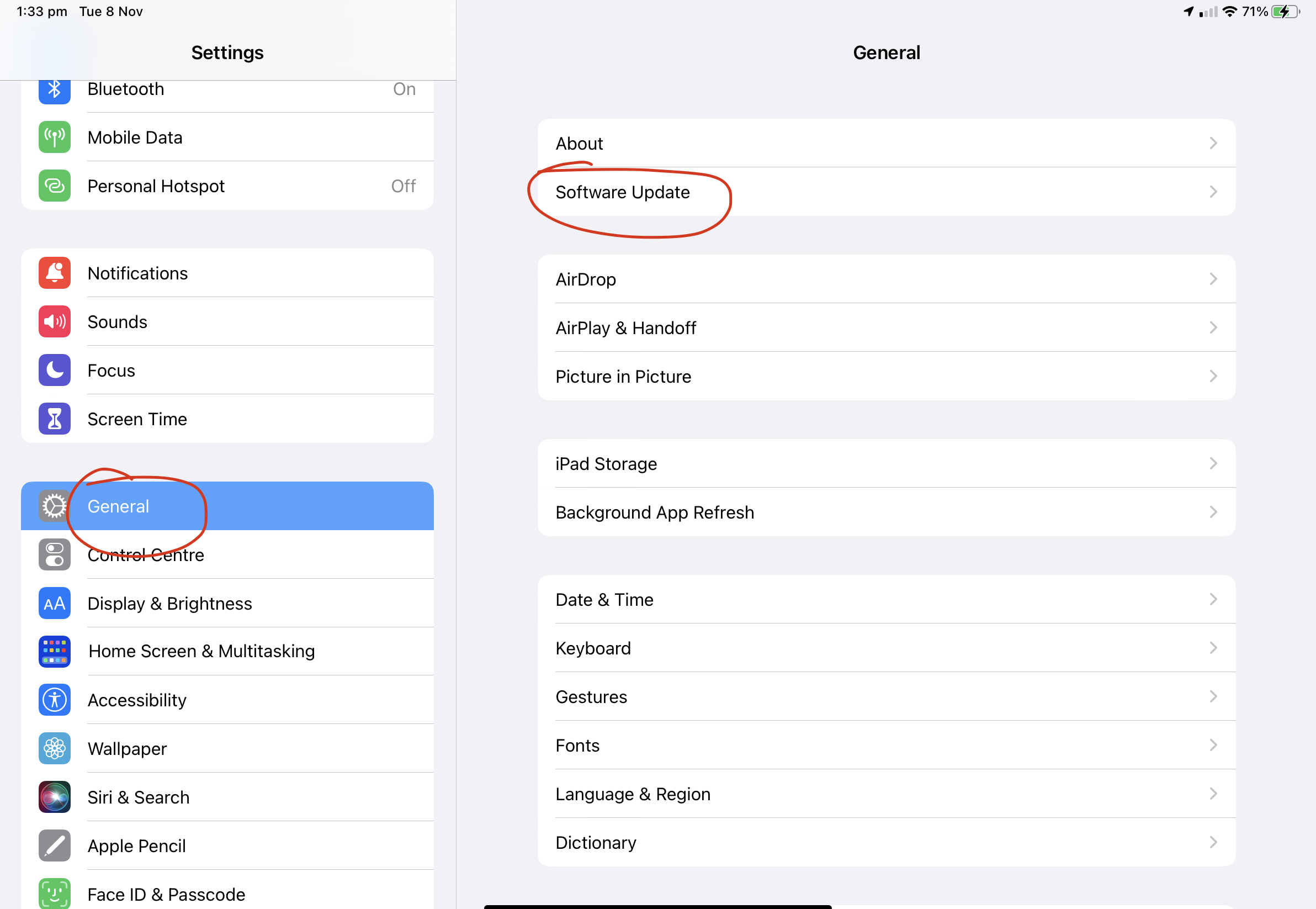Screen dimensions: 1316x909
Task: Tap the 71% battery percentage text
Action: [1255, 12]
